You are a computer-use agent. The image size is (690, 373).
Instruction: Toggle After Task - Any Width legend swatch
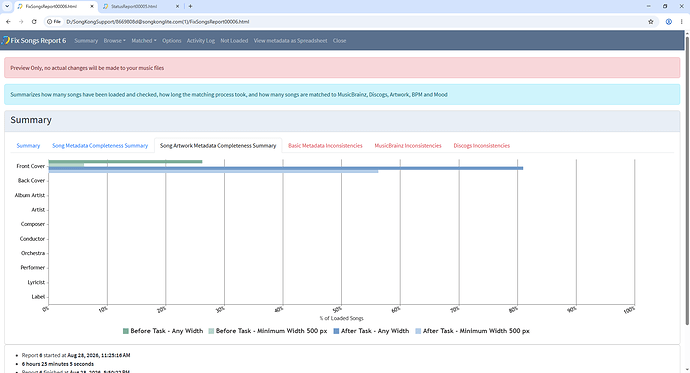336,331
